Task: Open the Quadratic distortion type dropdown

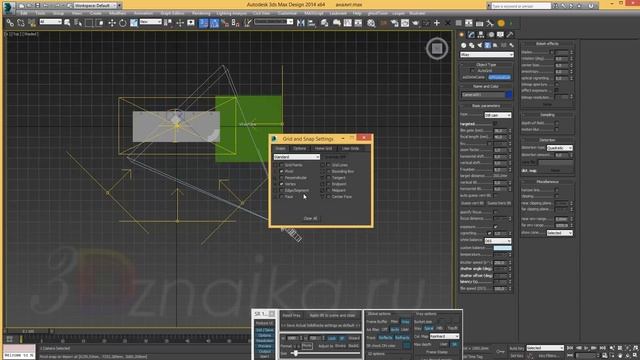Action: (x=559, y=148)
